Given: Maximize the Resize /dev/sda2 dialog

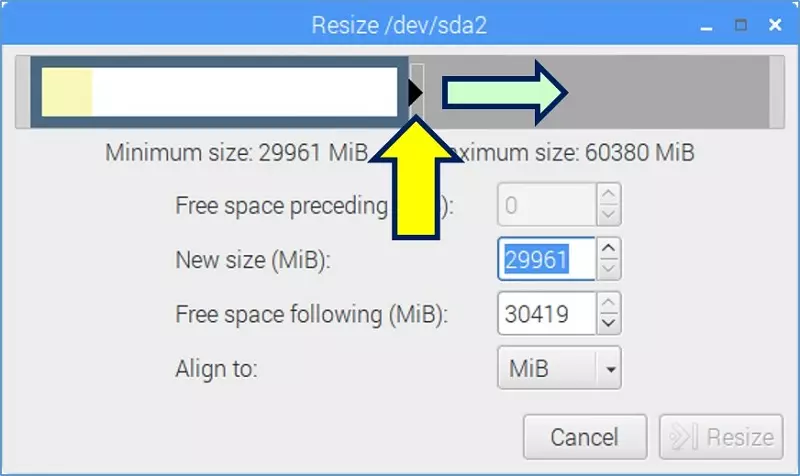Looking at the screenshot, I should point(741,25).
